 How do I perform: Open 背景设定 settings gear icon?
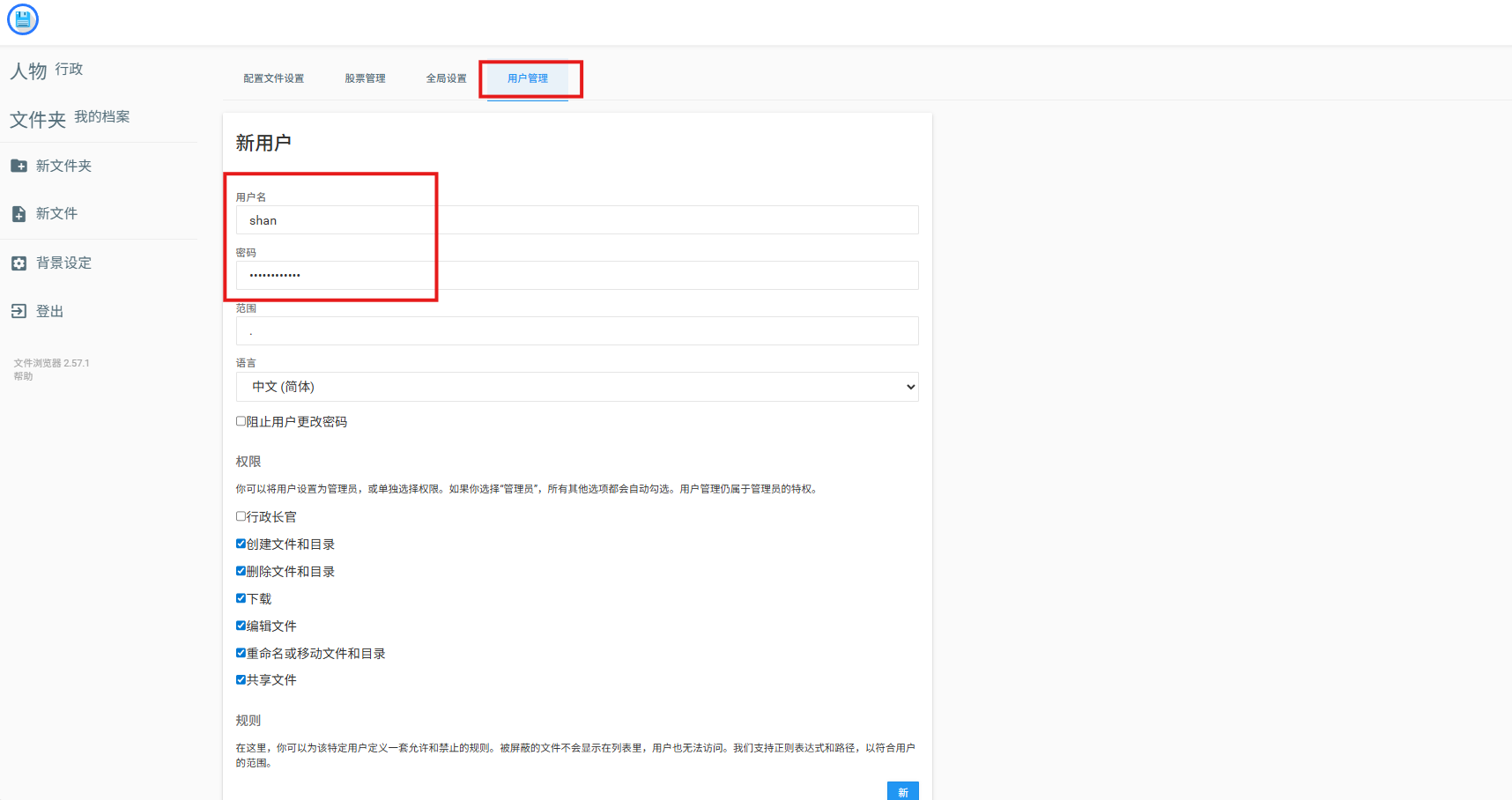tap(19, 263)
